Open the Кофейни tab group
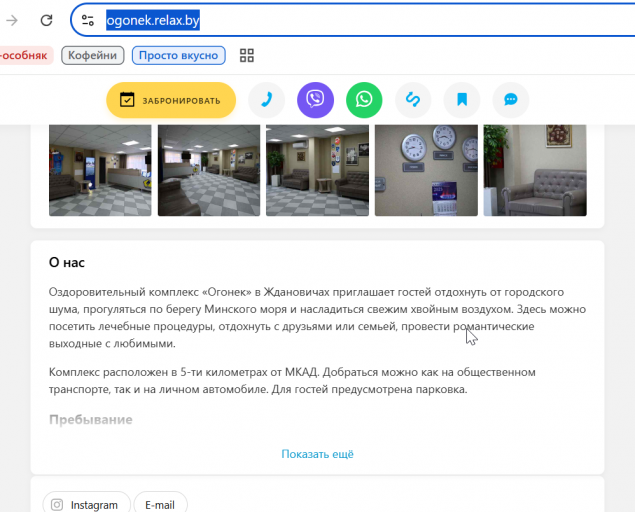The width and height of the screenshot is (635, 512). (x=93, y=55)
